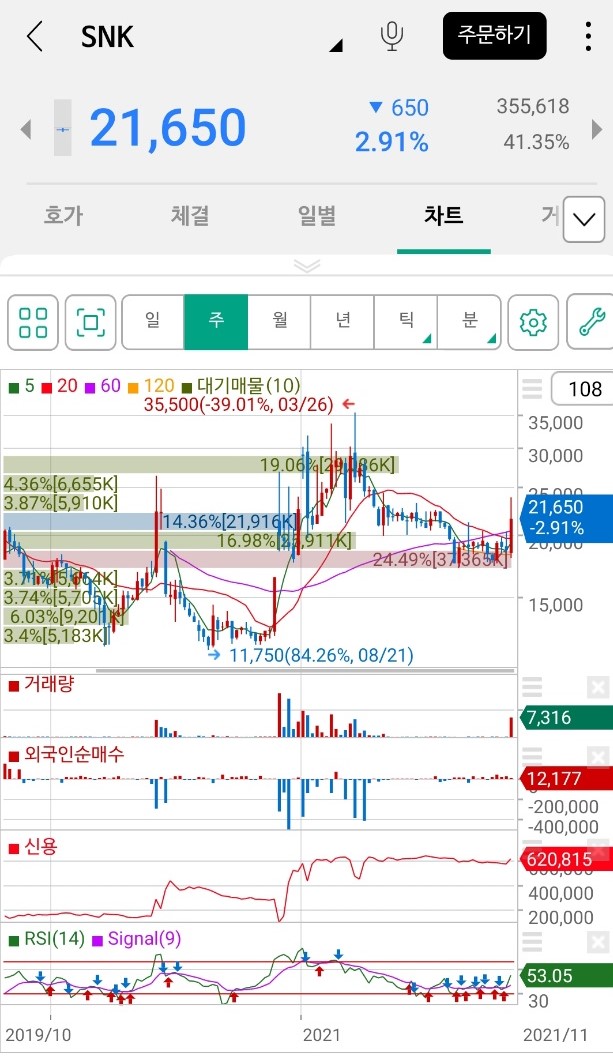This screenshot has width=613, height=1057.
Task: Tap the microphone voice search icon
Action: (392, 36)
